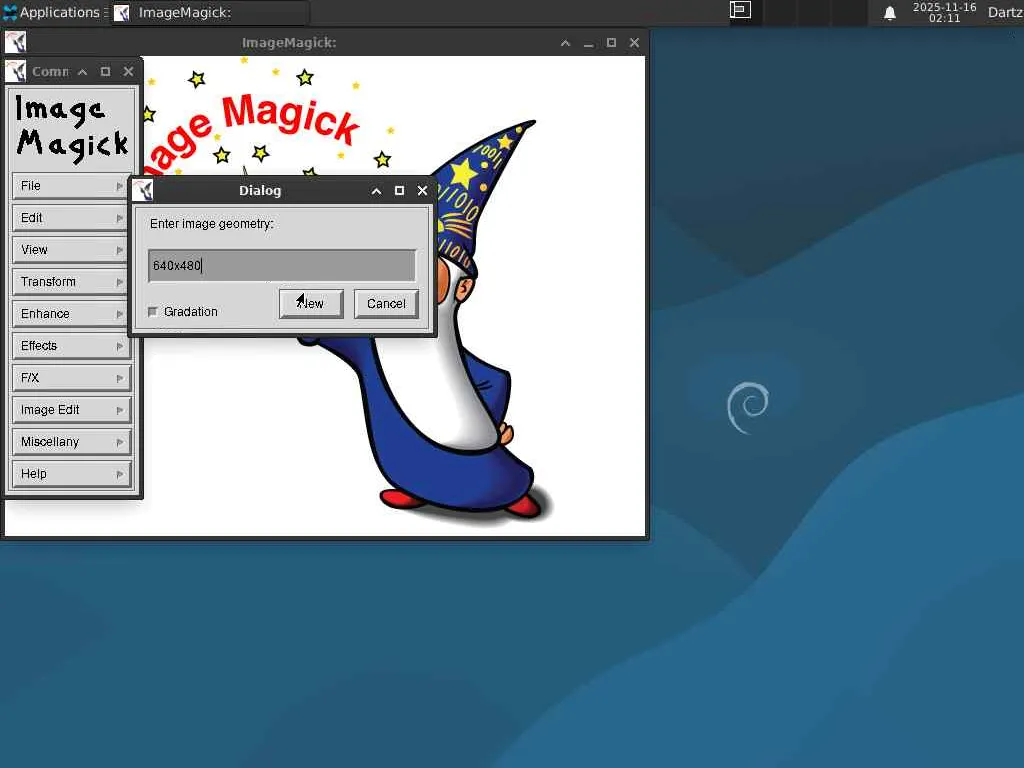Minimize the main ImageMagick window
Viewport: 1024px width, 768px height.
coord(588,43)
